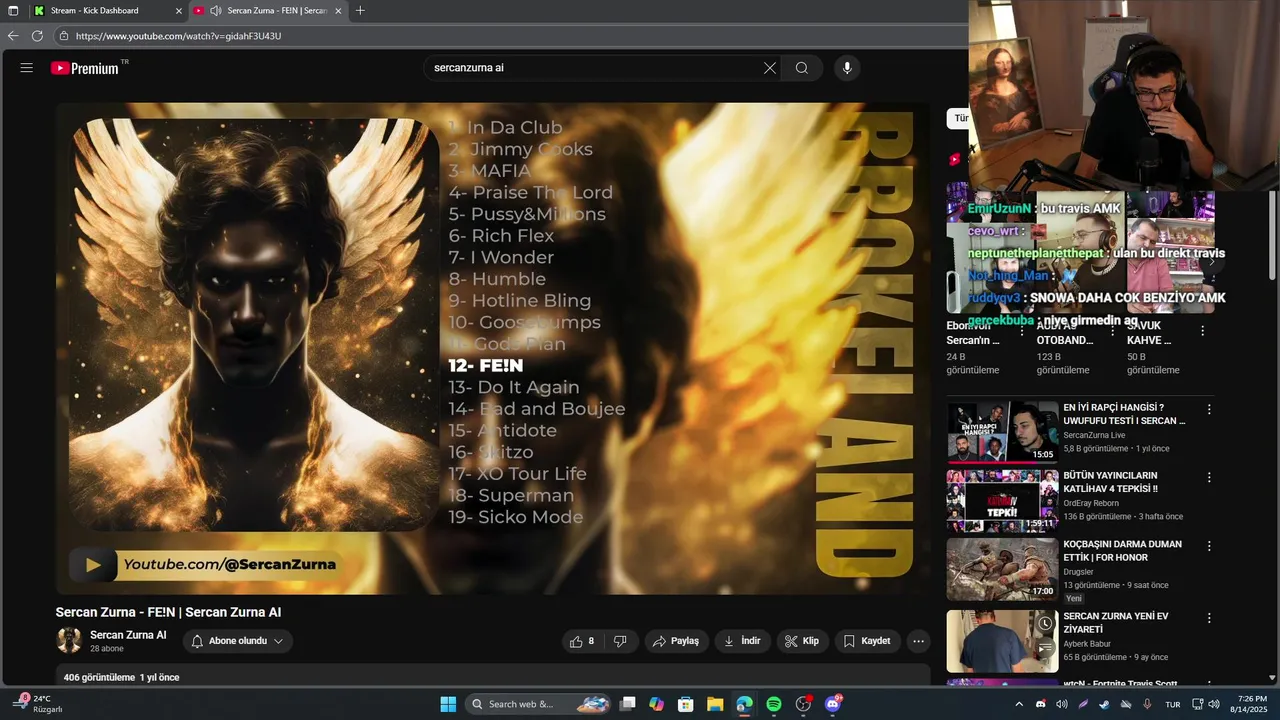Focus the browser address bar URL
The height and width of the screenshot is (720, 1280).
[x=178, y=36]
